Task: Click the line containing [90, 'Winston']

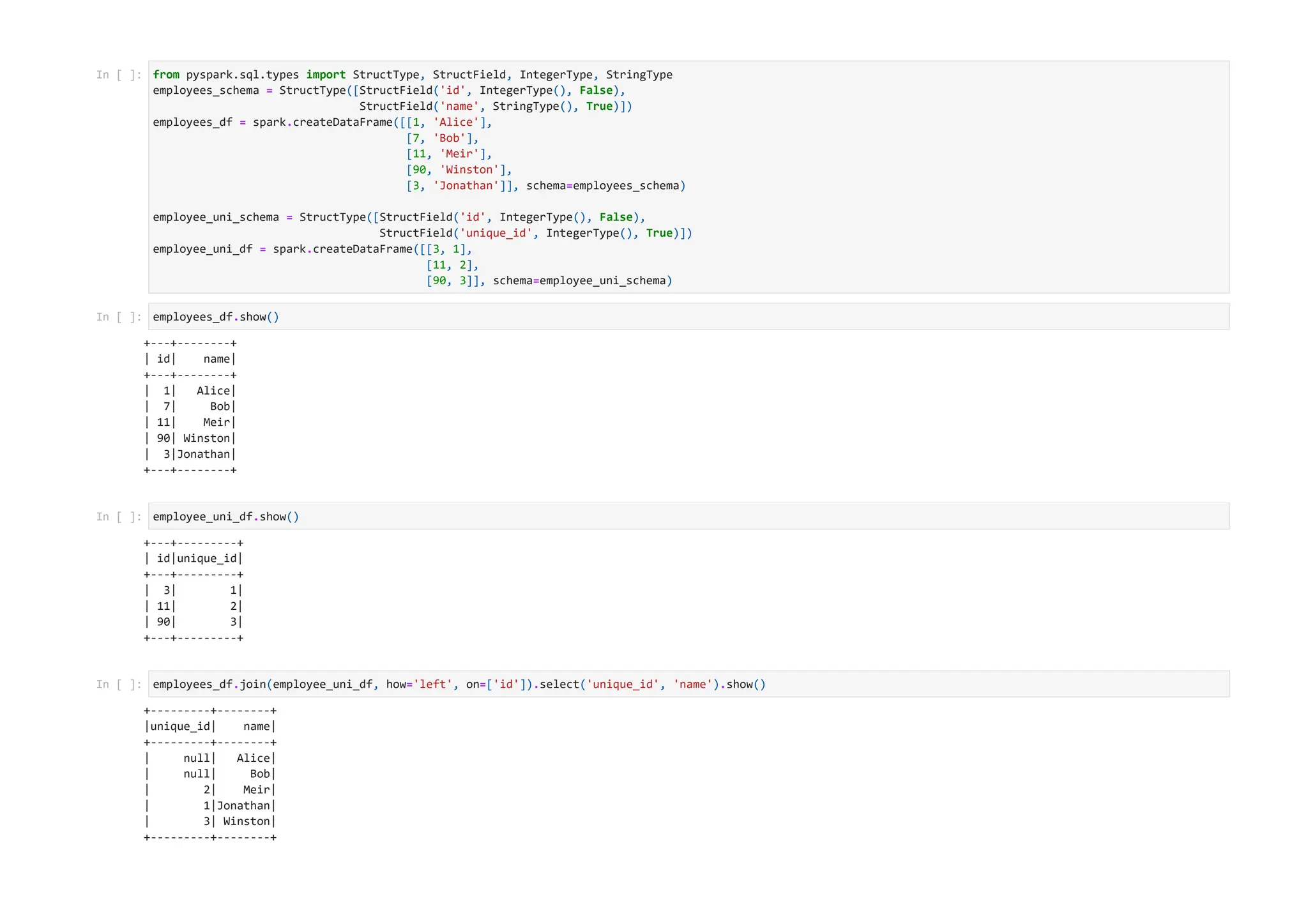Action: coord(459,170)
